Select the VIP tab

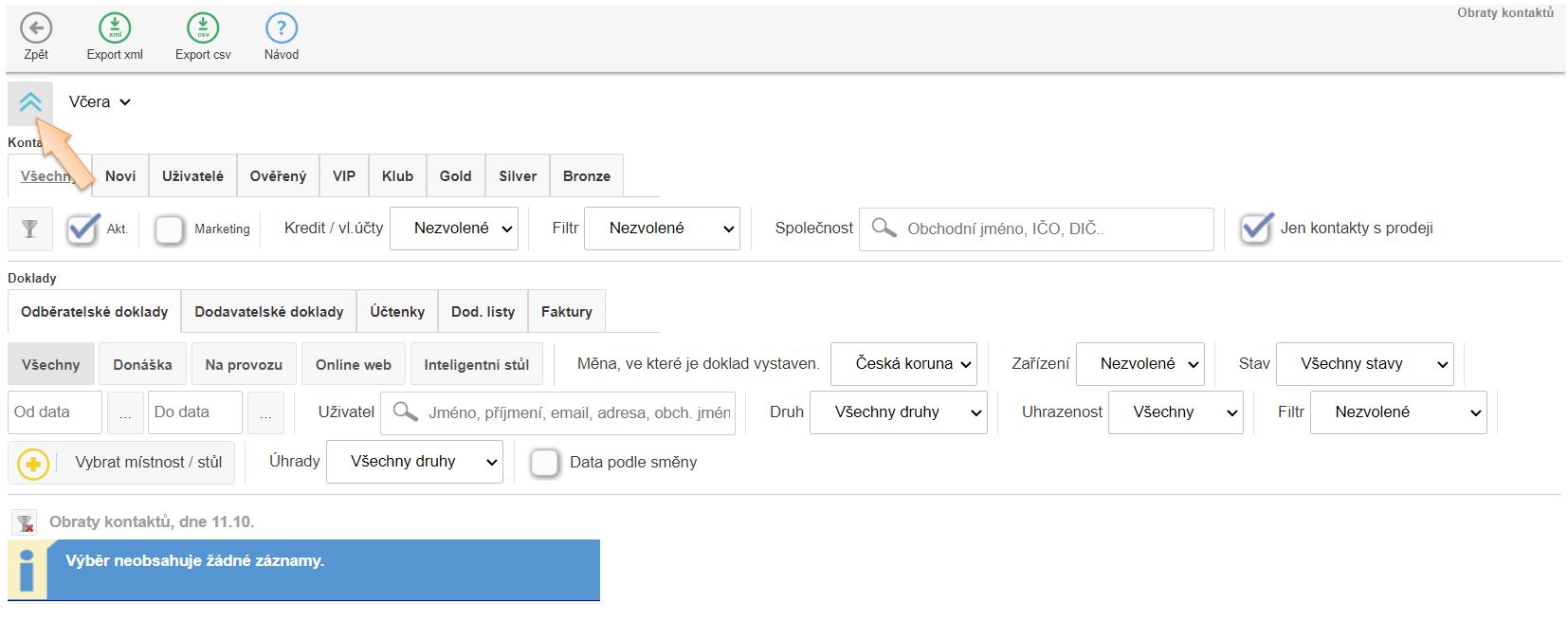(344, 176)
